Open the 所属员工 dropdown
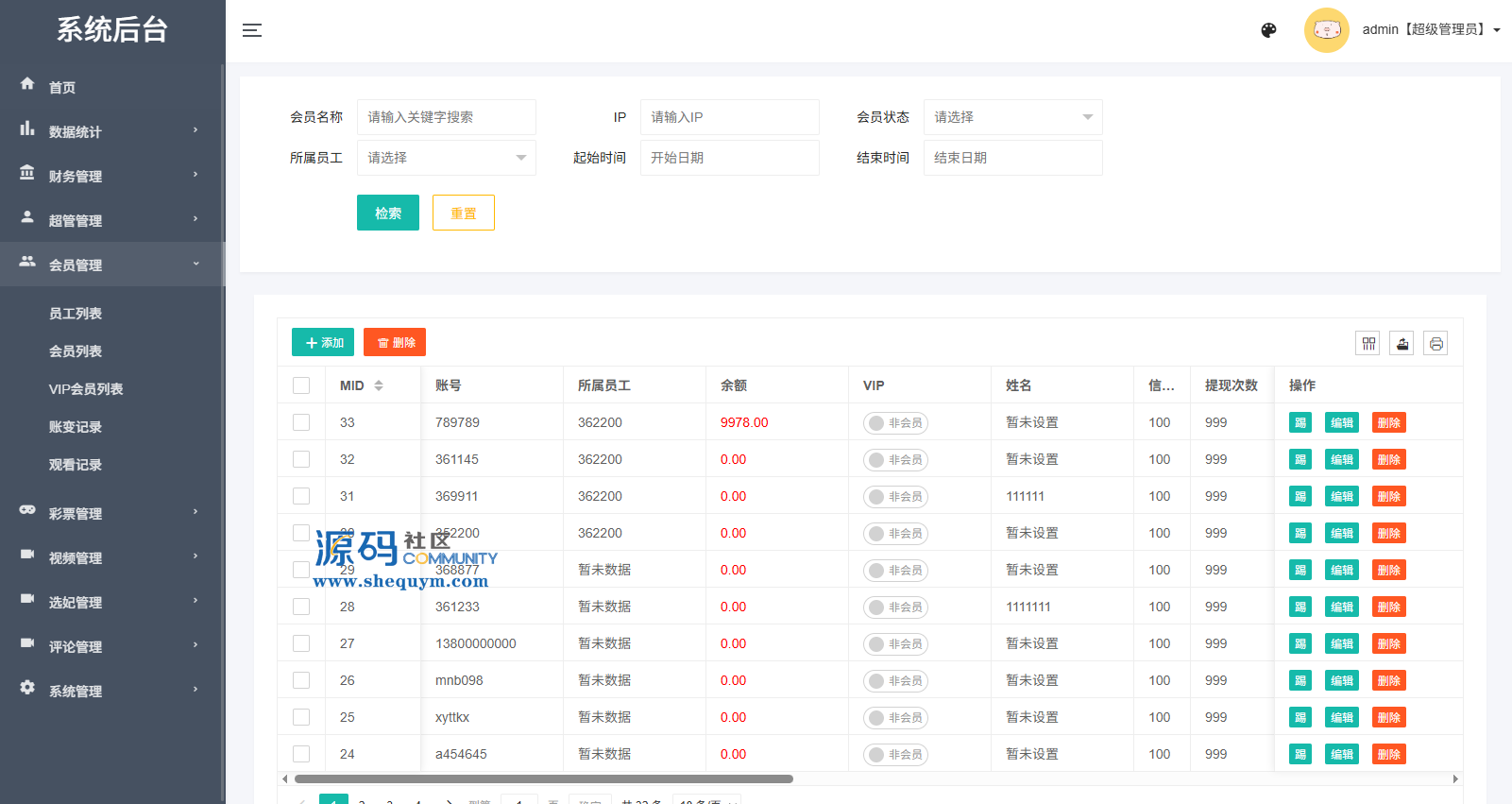 click(446, 158)
